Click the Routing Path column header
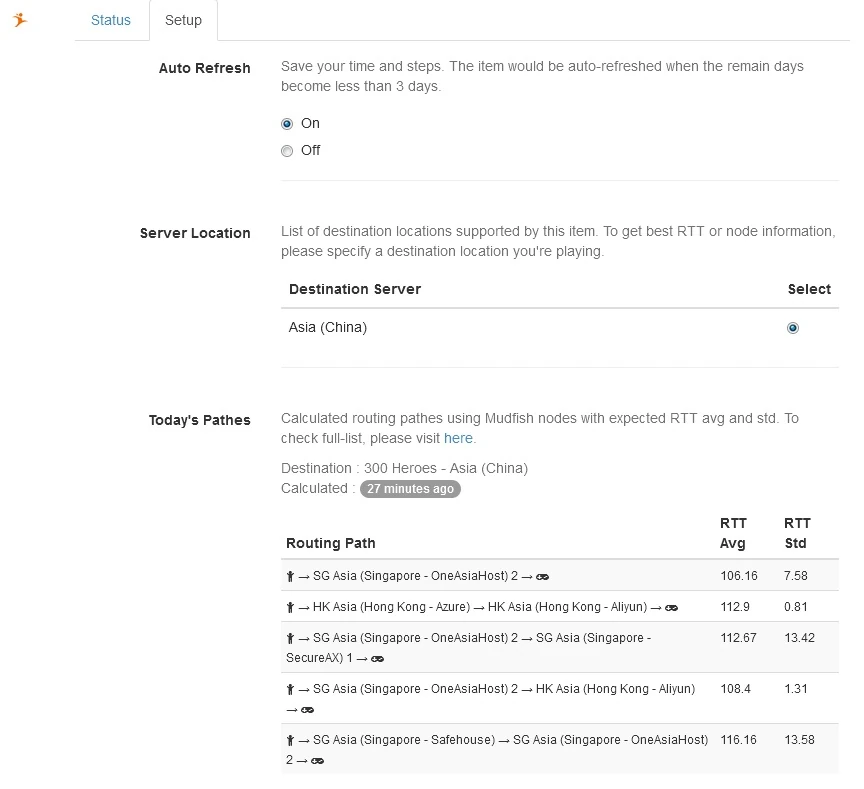The height and width of the screenshot is (789, 864). (331, 543)
